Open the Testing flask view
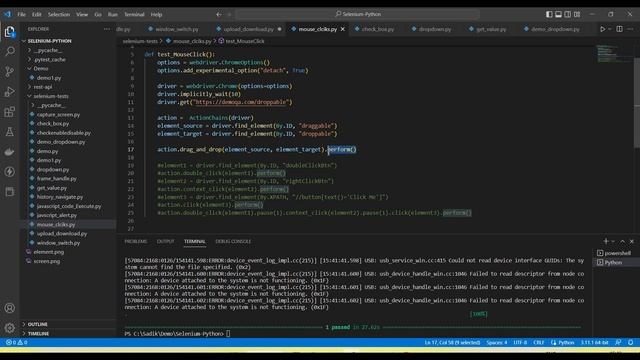Screen dimensions: 640x360 (9, 131)
